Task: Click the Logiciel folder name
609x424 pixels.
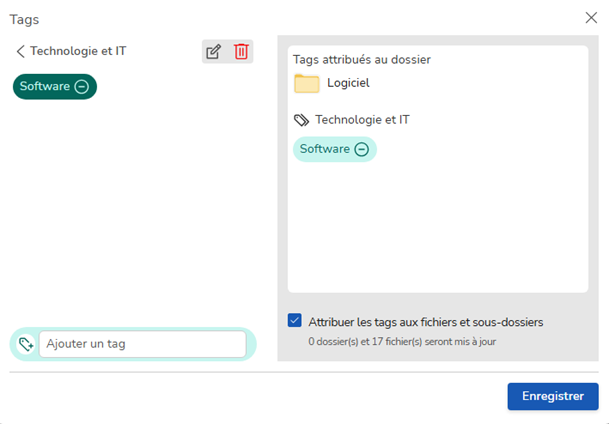Action: click(348, 84)
